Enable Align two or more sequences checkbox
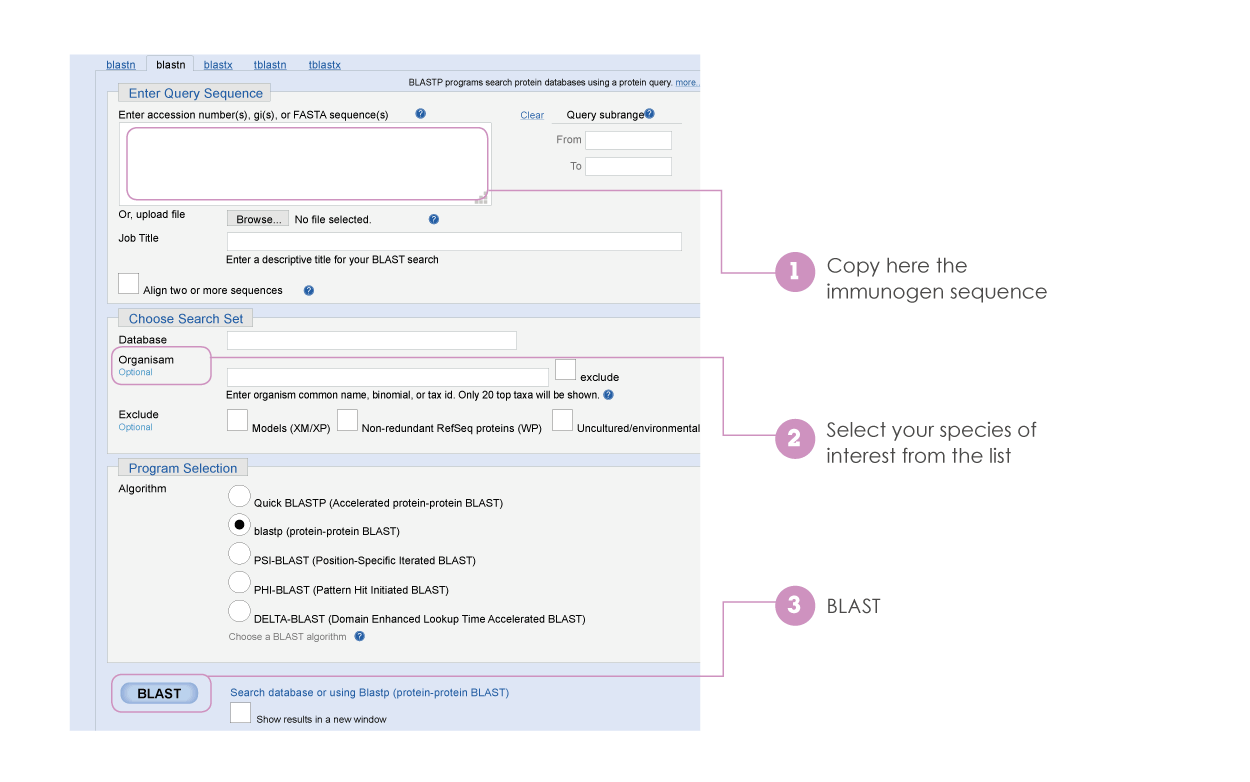 click(x=128, y=284)
